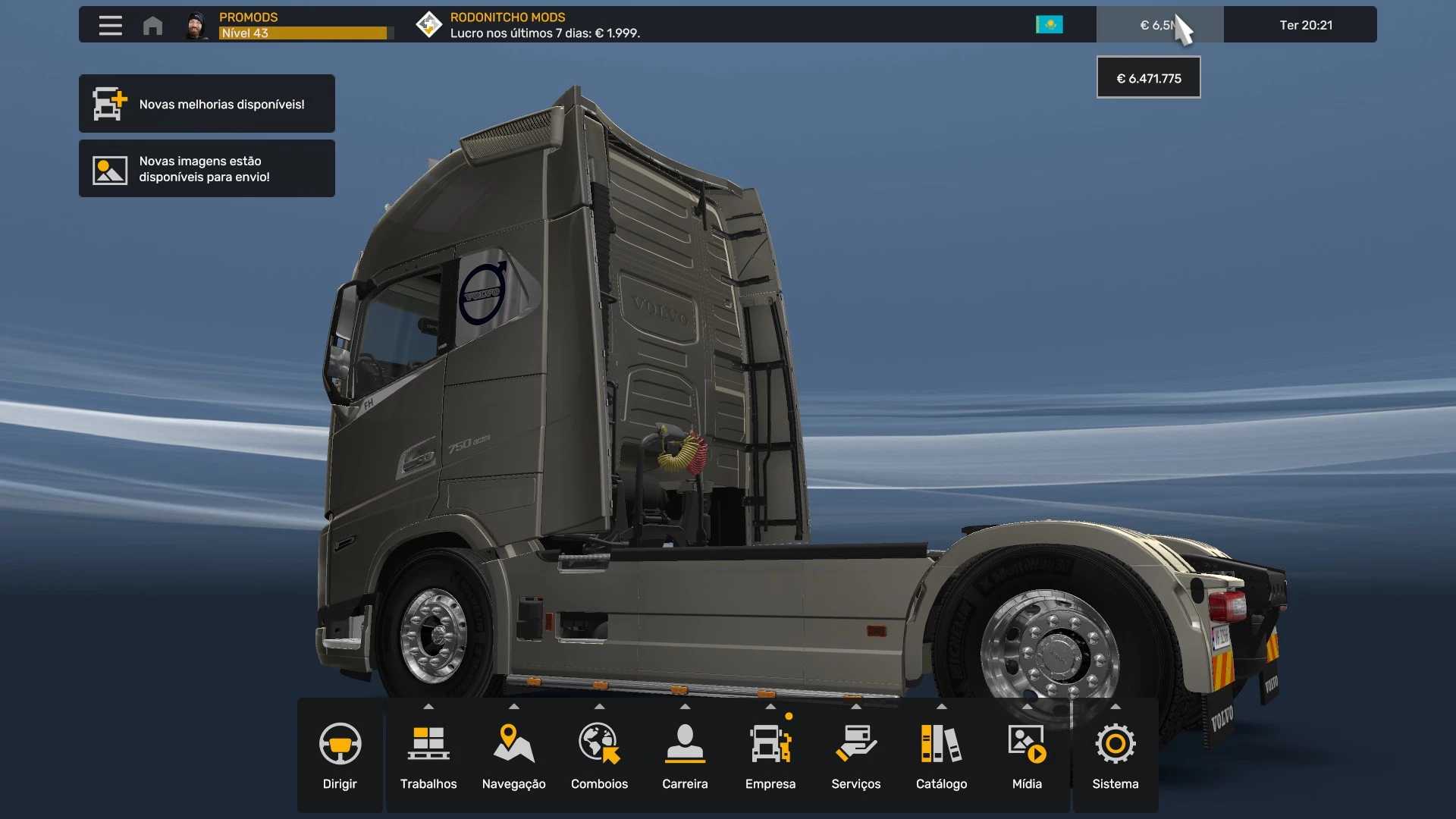Click the driver profile avatar
The image size is (1456, 819).
(x=197, y=25)
